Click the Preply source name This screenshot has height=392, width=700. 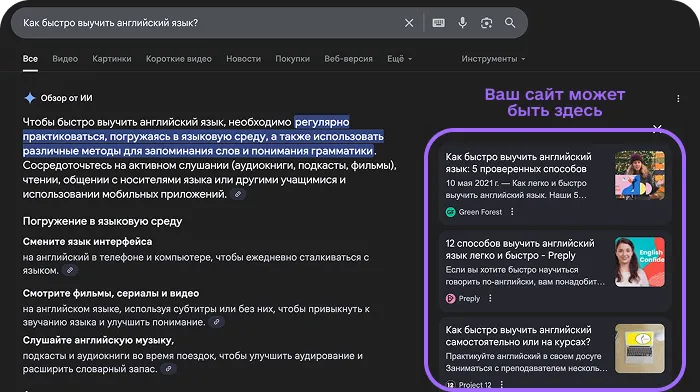click(469, 298)
